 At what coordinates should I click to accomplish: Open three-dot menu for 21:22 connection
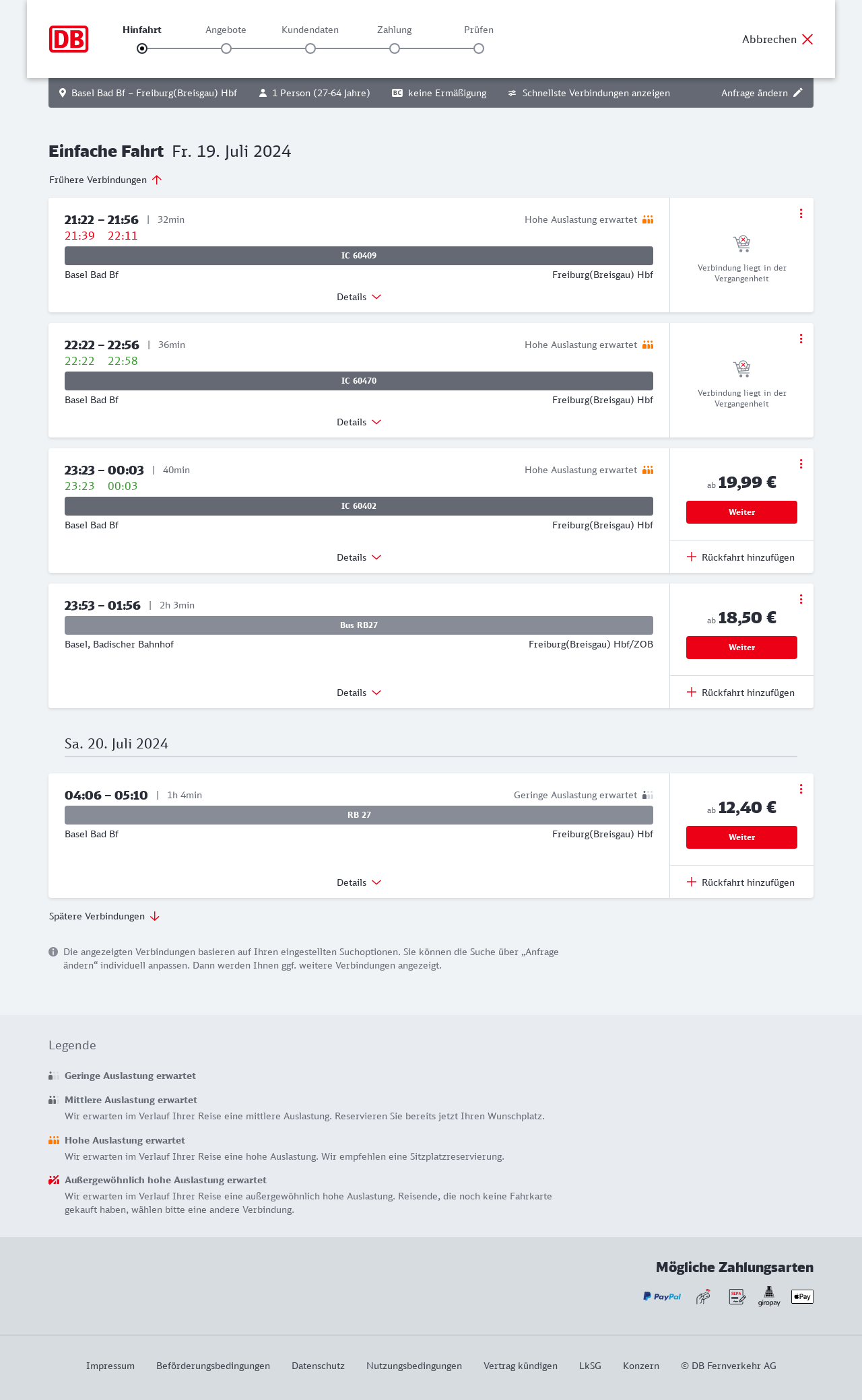click(x=801, y=213)
